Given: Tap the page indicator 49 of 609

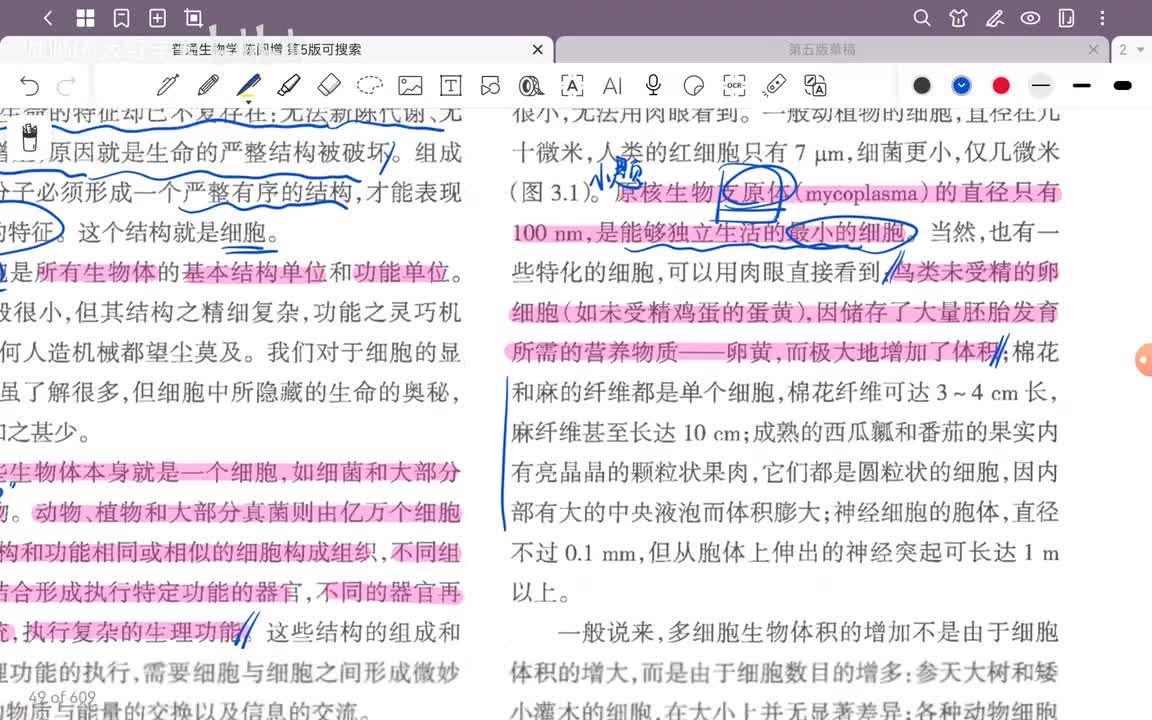Looking at the screenshot, I should pyautogui.click(x=62, y=696).
